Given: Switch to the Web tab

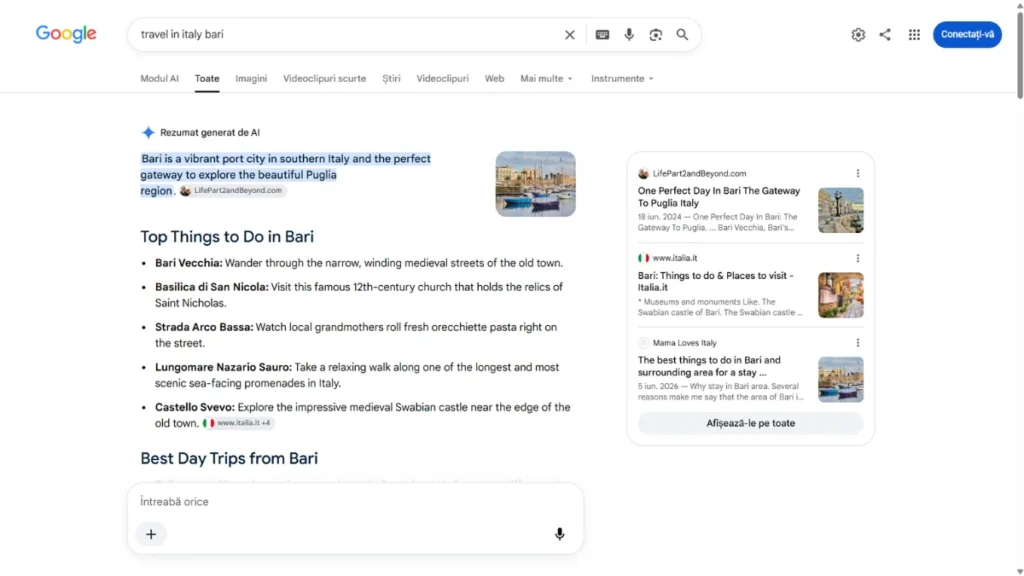Looking at the screenshot, I should [494, 78].
